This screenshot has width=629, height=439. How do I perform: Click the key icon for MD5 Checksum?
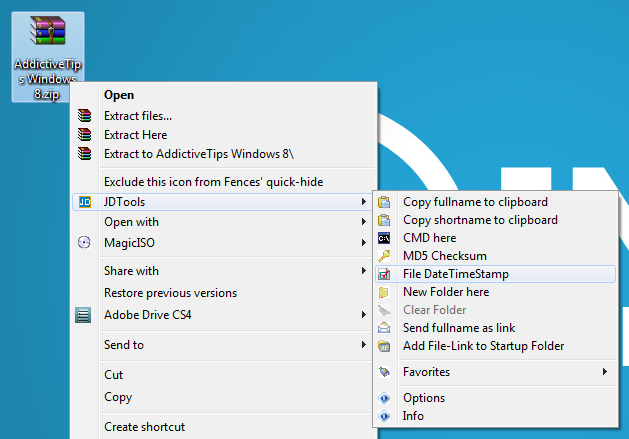pos(384,256)
